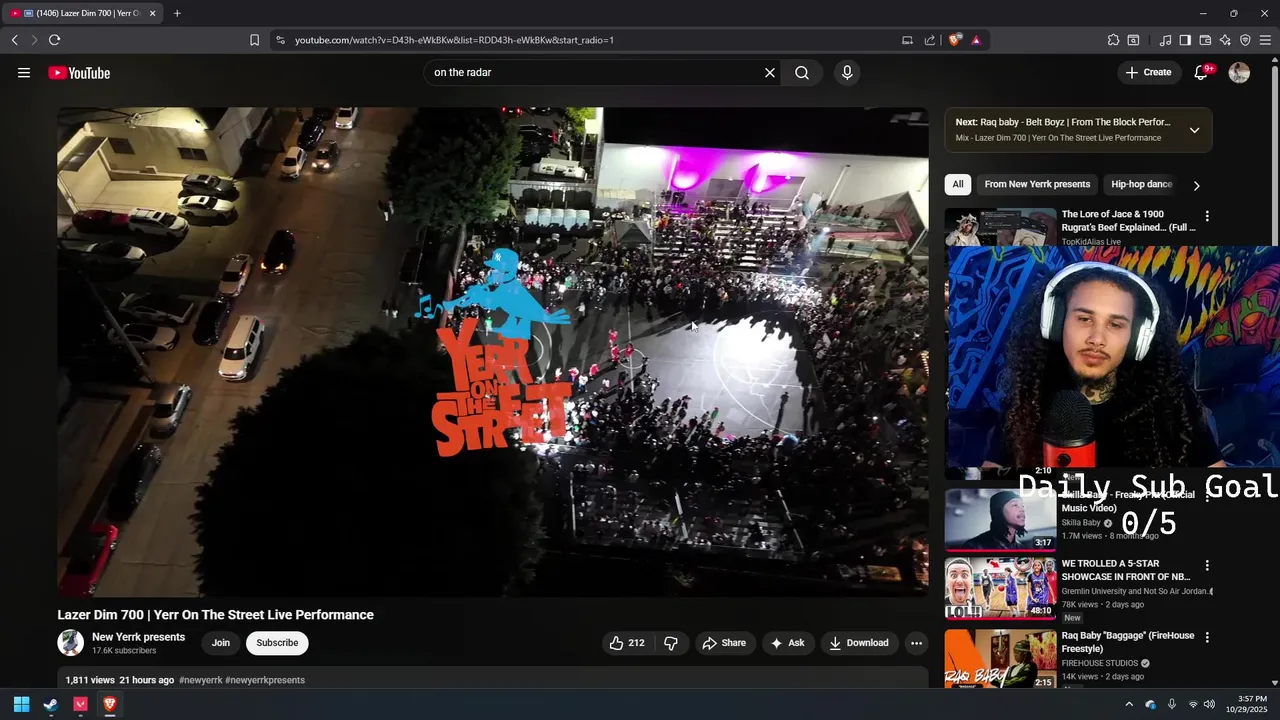The image size is (1280, 720).
Task: Open the Lore of Jace thumbnail
Action: (x=1000, y=227)
